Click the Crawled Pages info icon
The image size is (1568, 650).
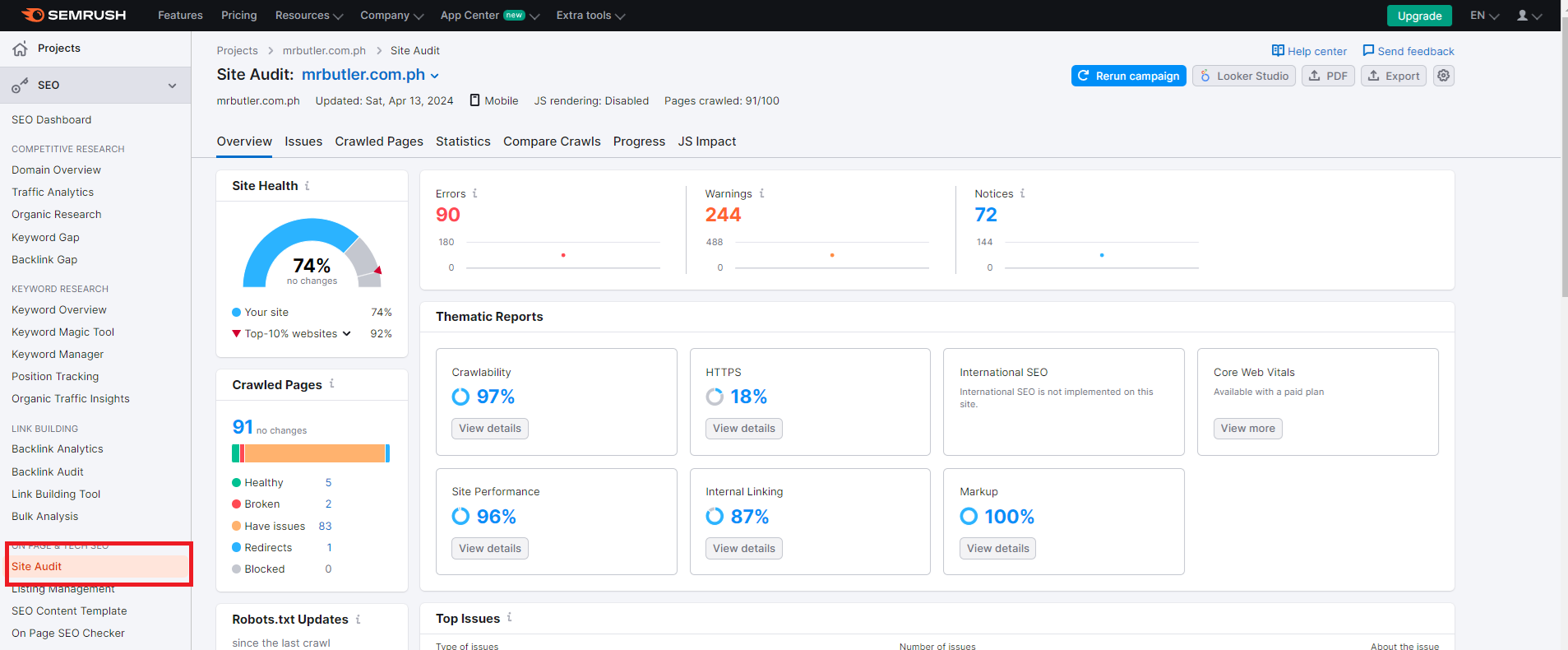pyautogui.click(x=331, y=383)
